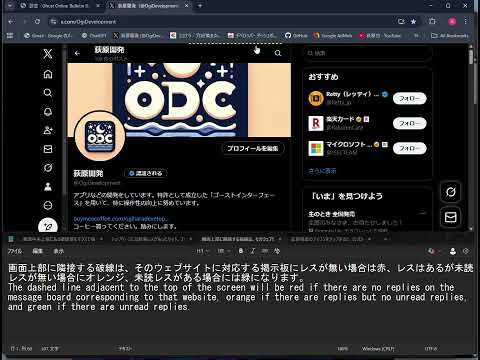Open a new browser tab
The width and height of the screenshot is (480, 360).
click(200, 6)
